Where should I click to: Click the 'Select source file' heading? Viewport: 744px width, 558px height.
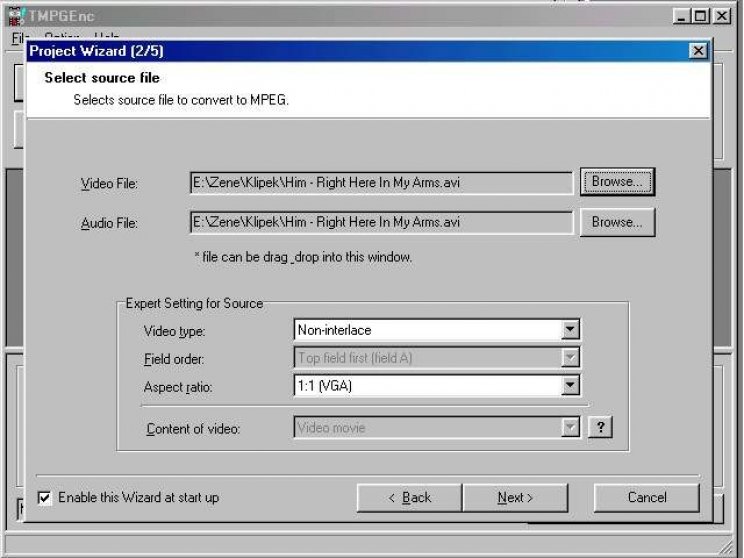point(102,78)
